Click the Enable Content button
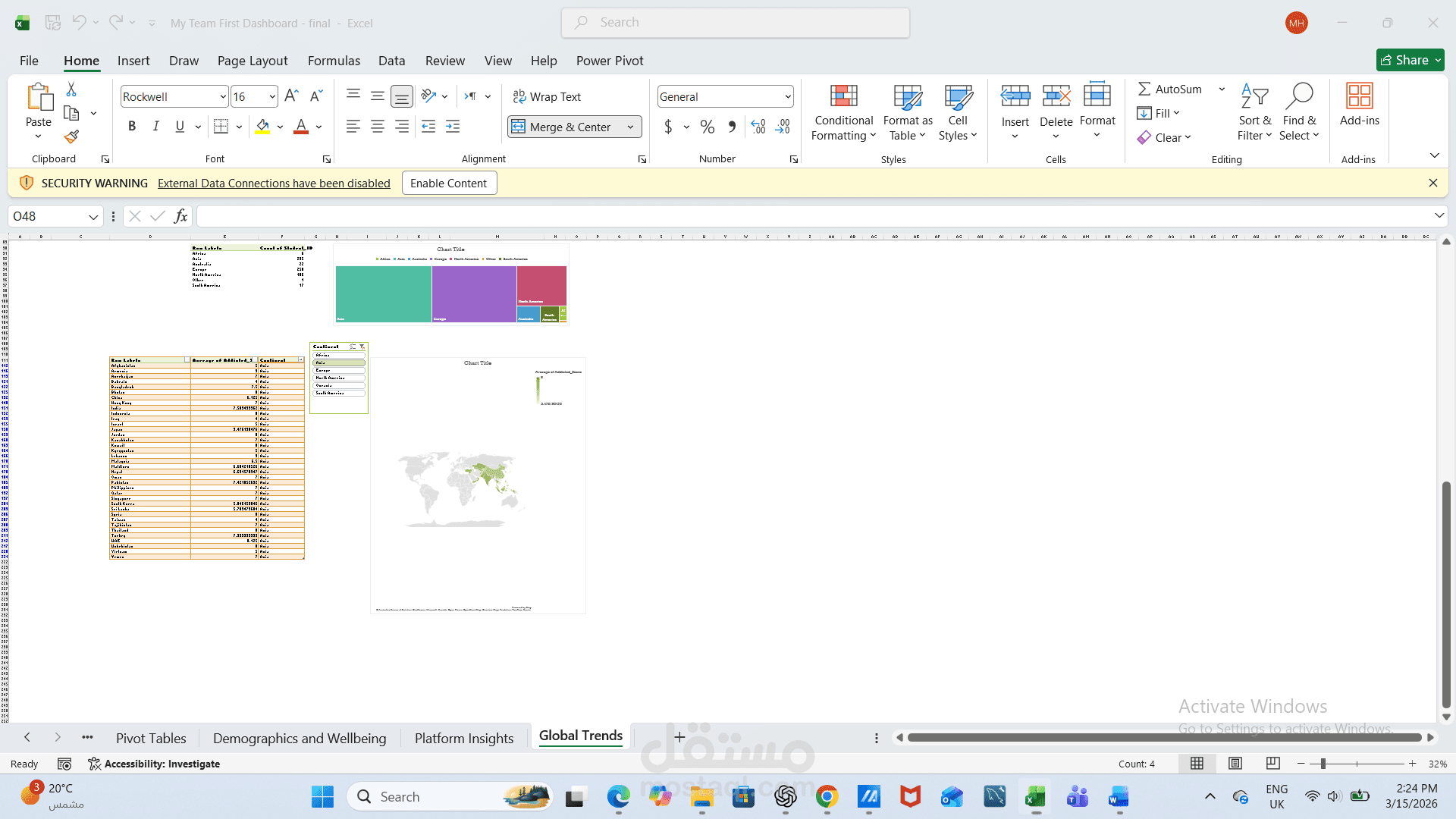 448,183
